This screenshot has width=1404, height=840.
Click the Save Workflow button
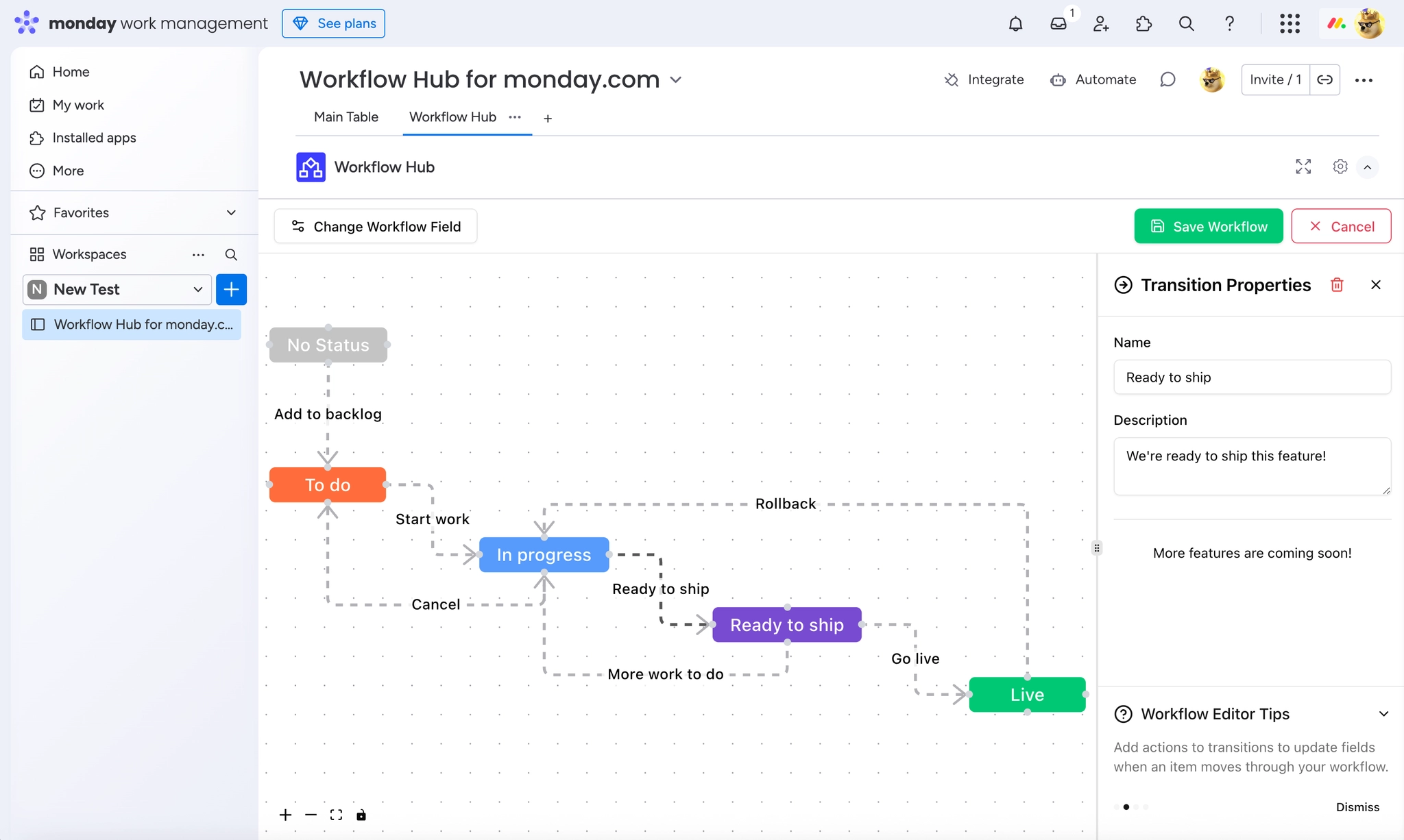(x=1208, y=226)
